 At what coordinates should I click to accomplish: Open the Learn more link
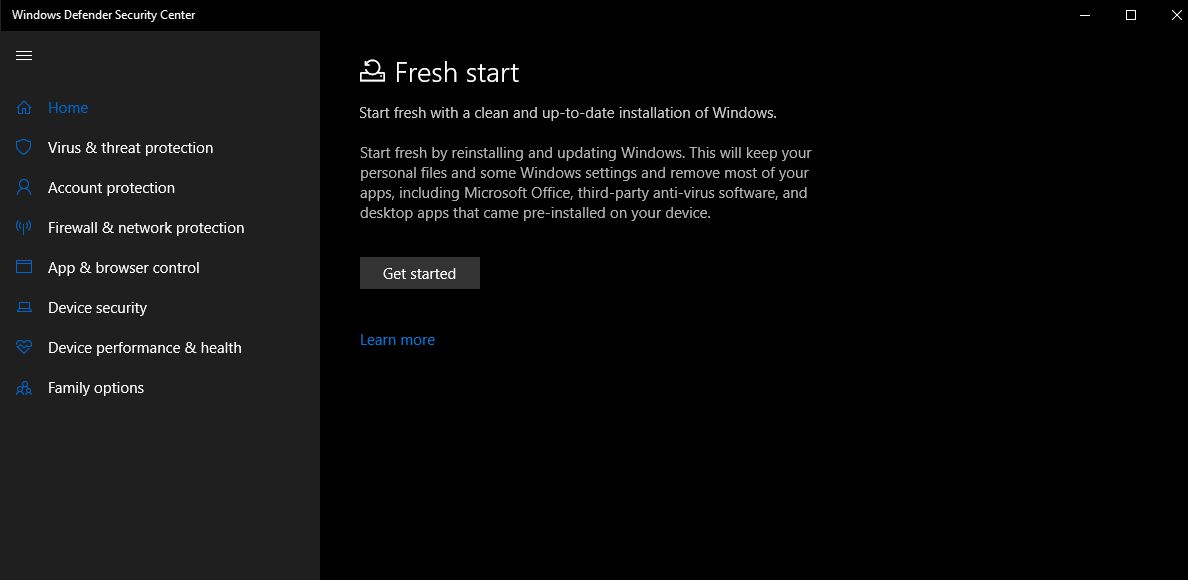coord(397,340)
